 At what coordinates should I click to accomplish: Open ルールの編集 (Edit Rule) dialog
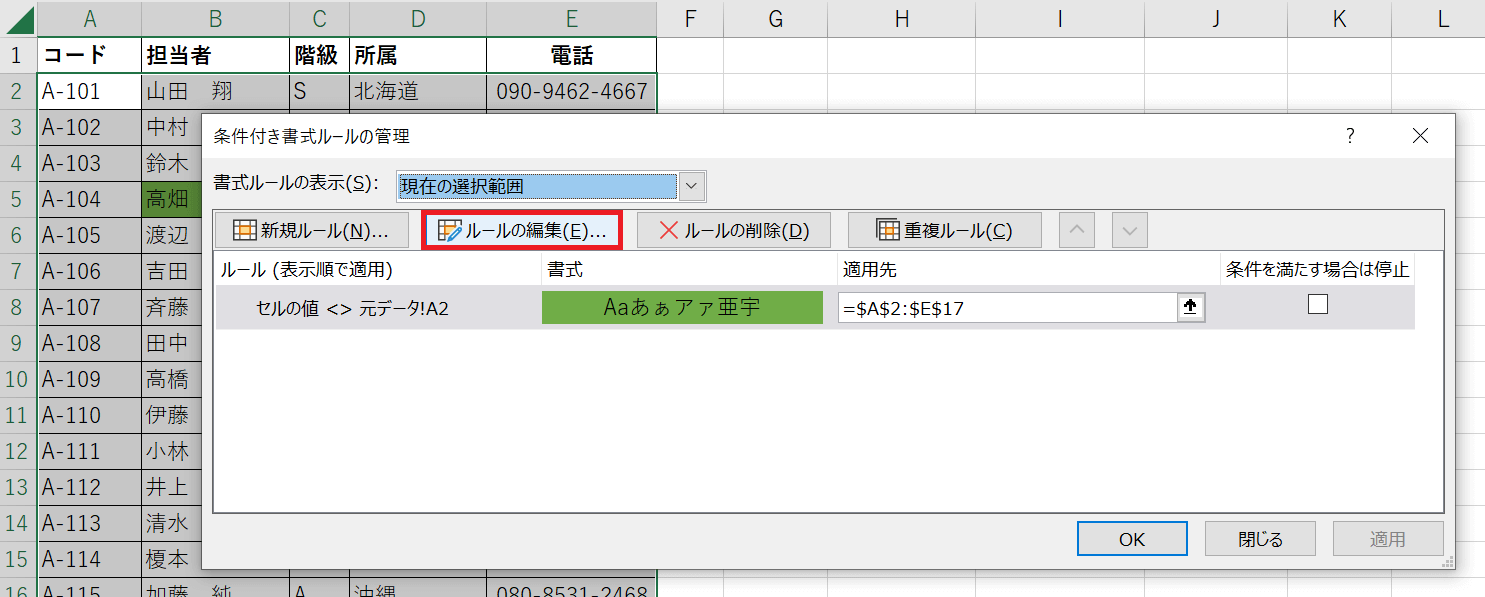point(522,231)
